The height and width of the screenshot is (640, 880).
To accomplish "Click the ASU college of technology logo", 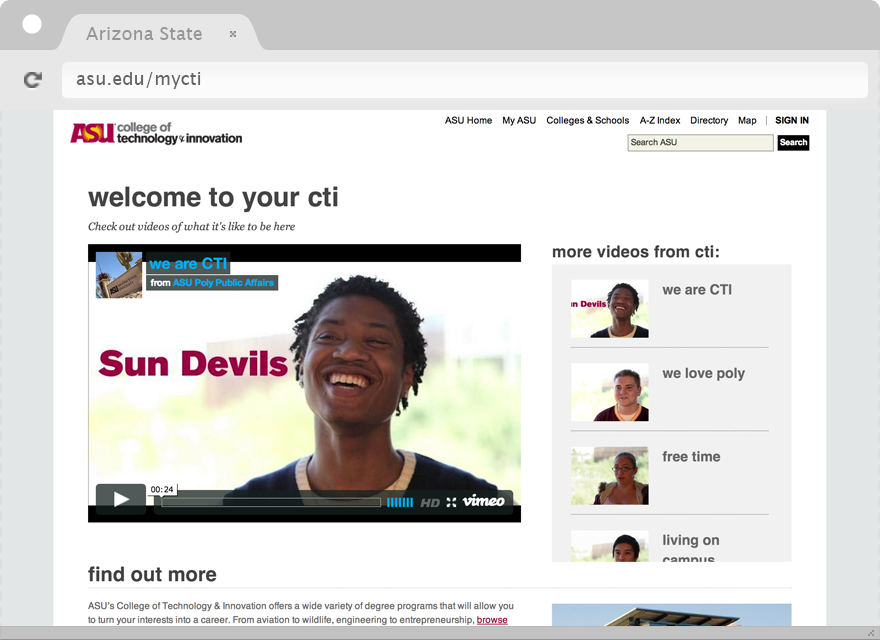I will click(156, 133).
